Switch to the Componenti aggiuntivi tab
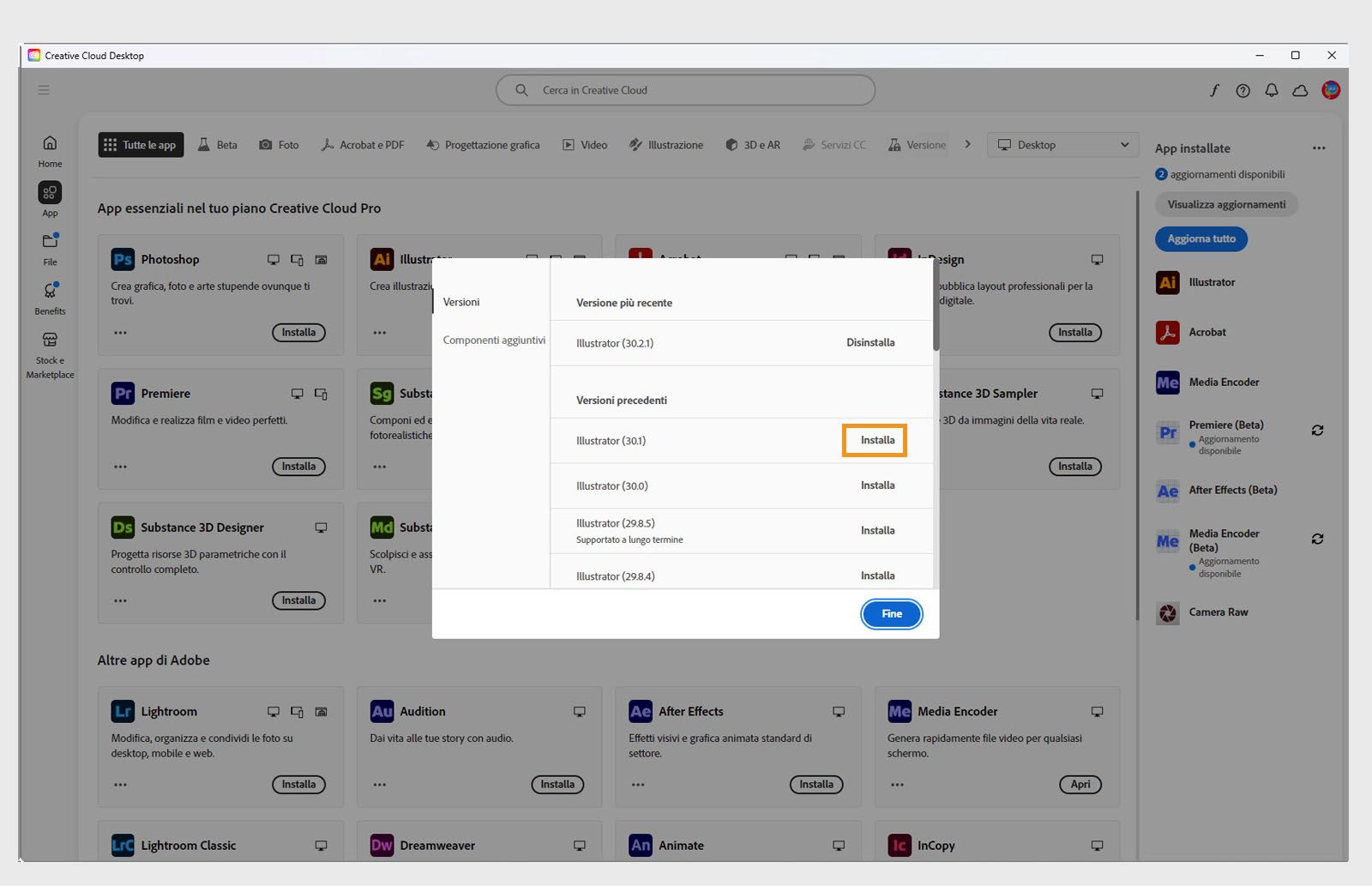 (x=494, y=340)
